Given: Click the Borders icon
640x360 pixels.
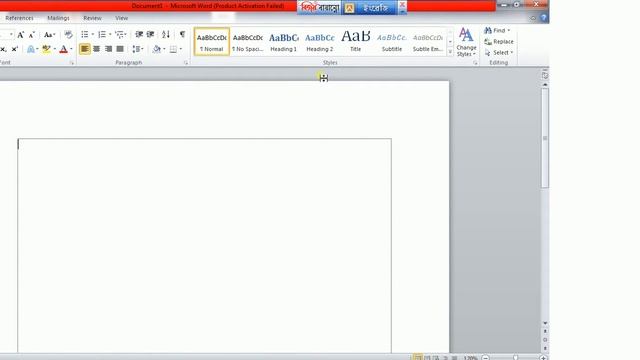Looking at the screenshot, I should click(173, 49).
